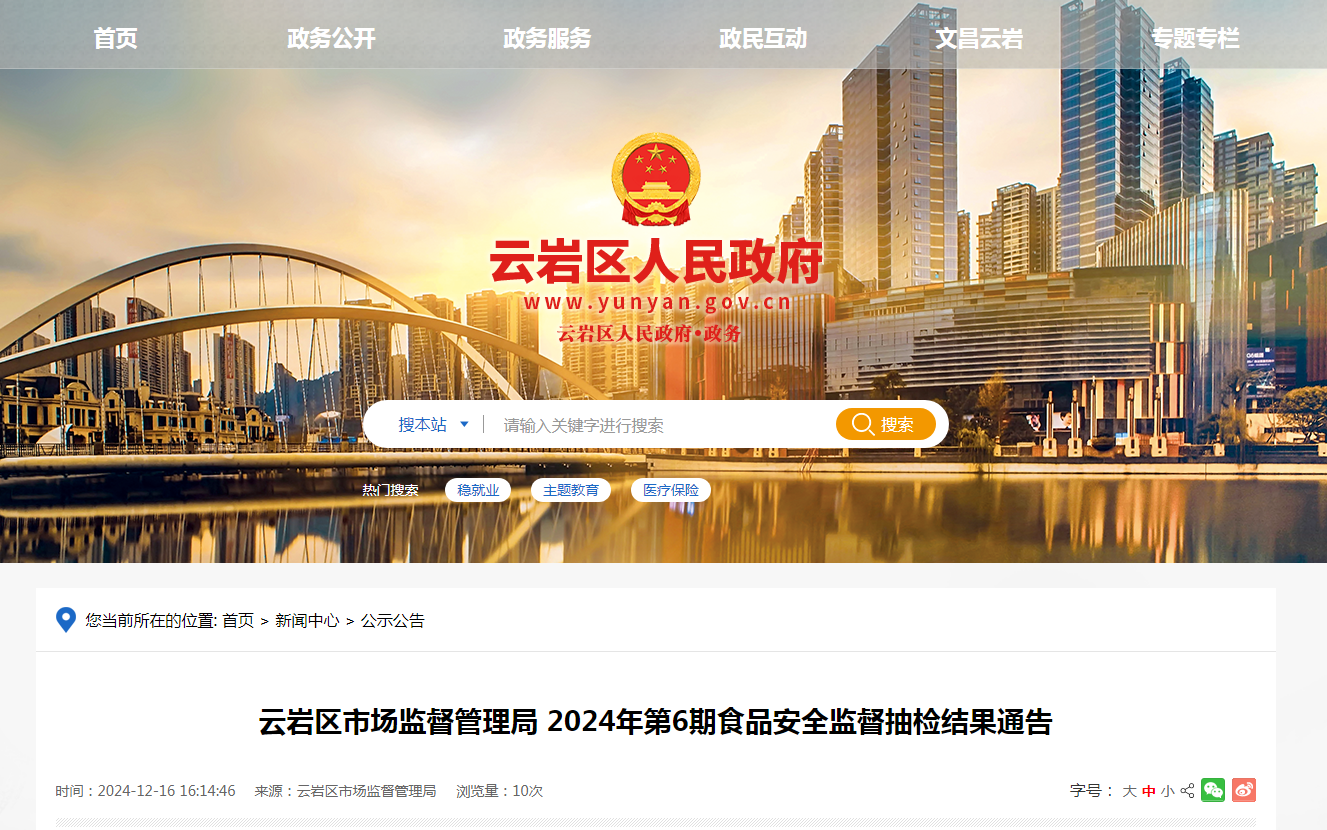
Task: Open the 政务服务 menu item
Action: (547, 39)
